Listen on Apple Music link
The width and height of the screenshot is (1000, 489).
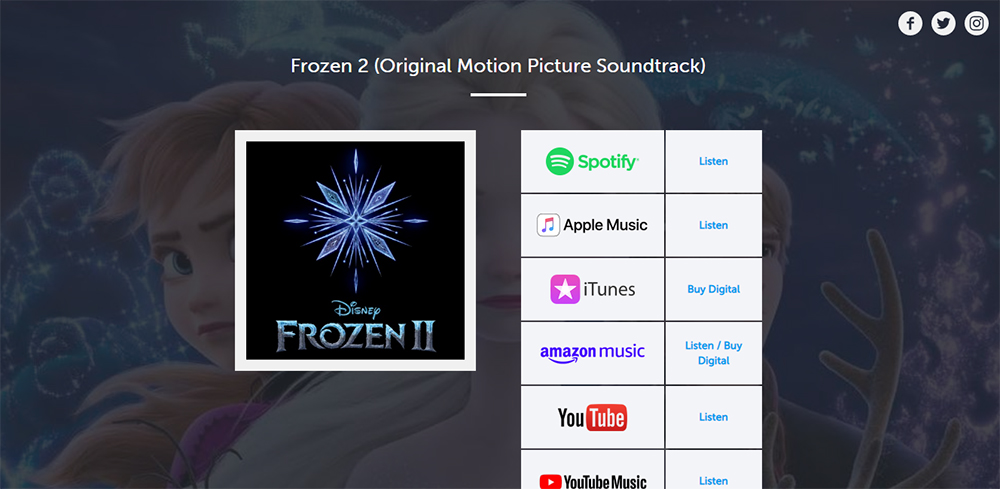[x=713, y=225]
